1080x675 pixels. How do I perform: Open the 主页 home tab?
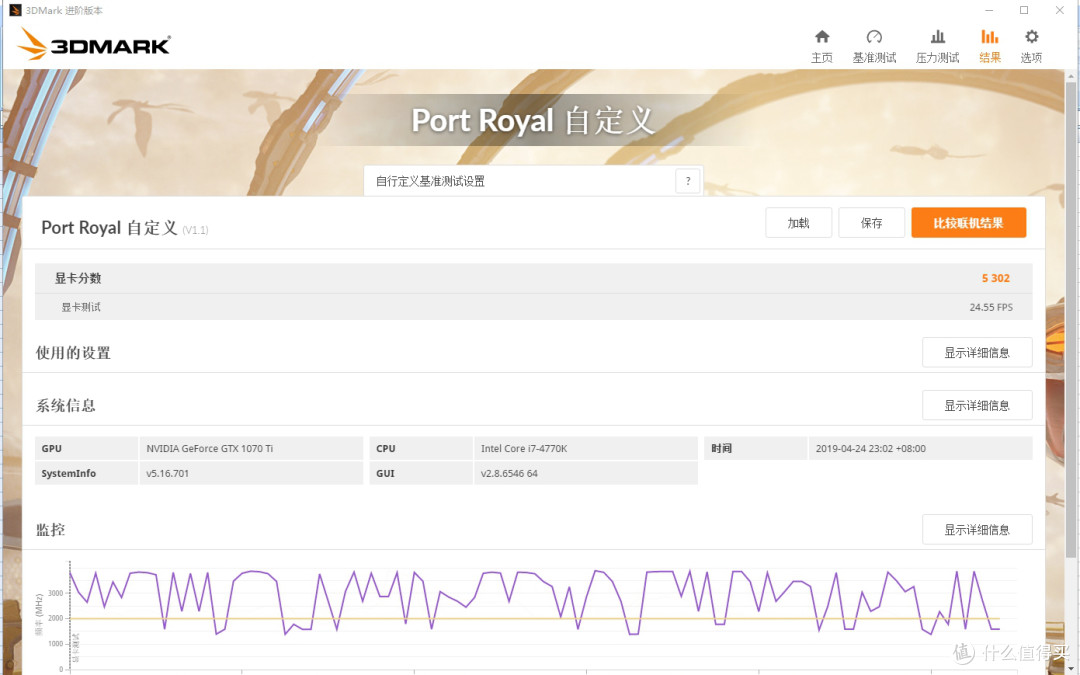822,46
